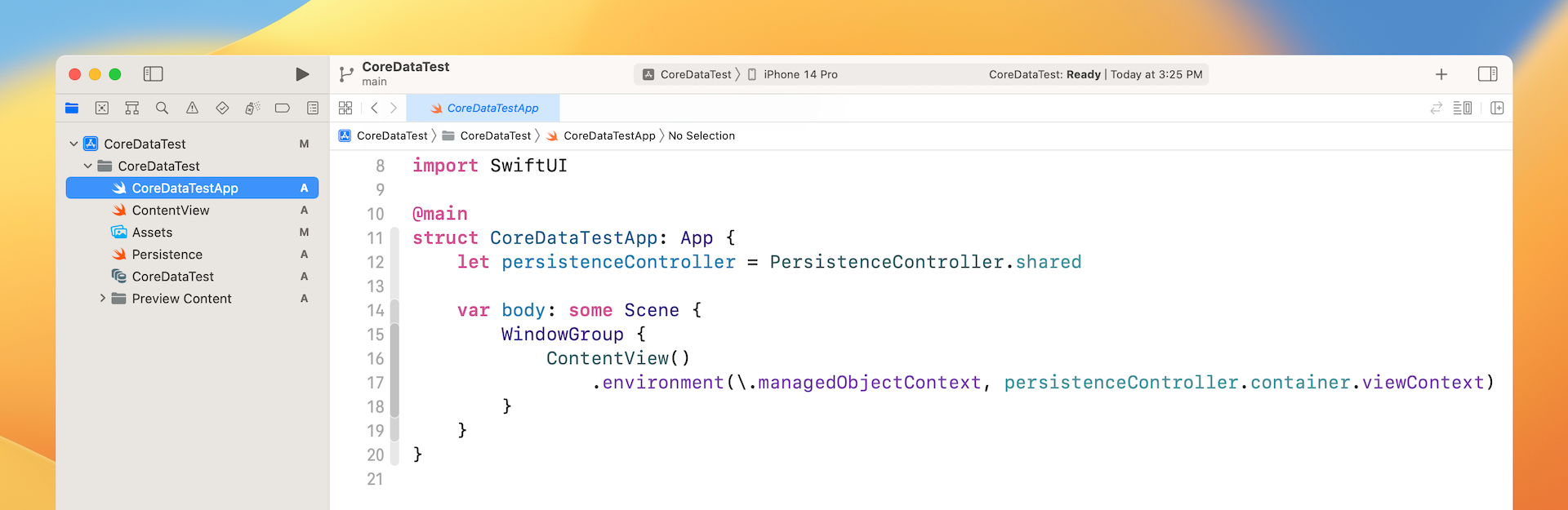Toggle the right inspector panel
The height and width of the screenshot is (510, 1568).
click(x=1487, y=74)
